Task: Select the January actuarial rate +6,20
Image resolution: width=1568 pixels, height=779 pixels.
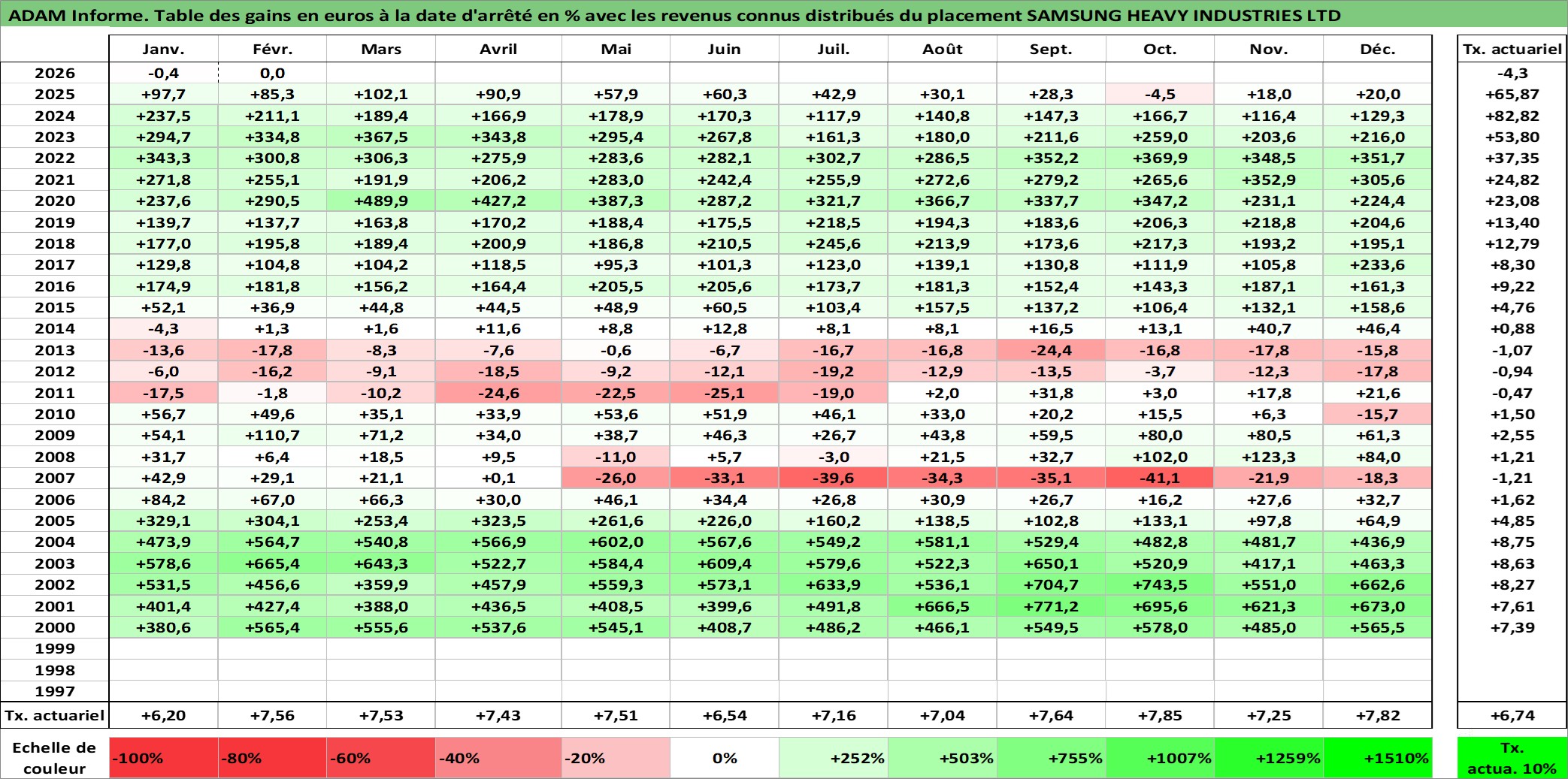Action: (164, 715)
